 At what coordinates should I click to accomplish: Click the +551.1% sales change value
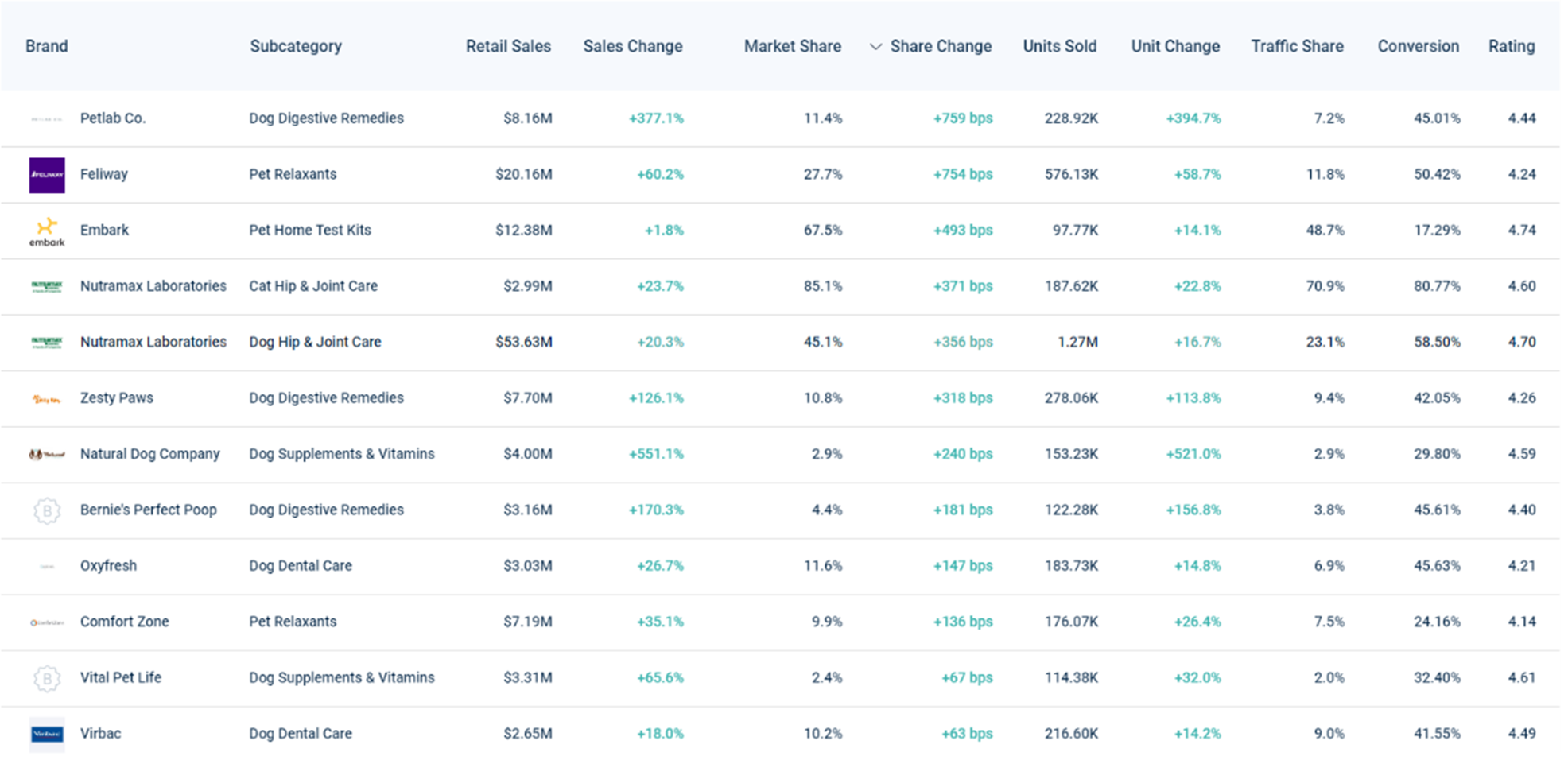point(656,454)
